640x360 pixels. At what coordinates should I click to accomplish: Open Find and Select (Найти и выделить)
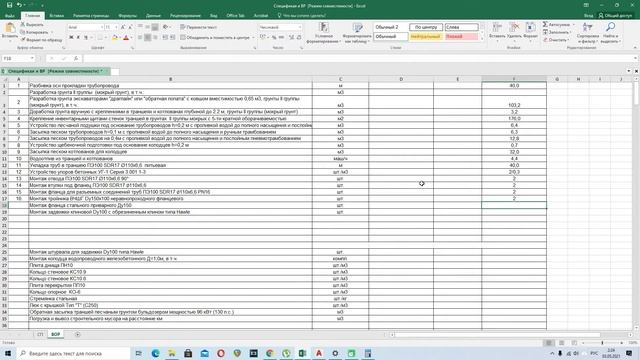610,33
